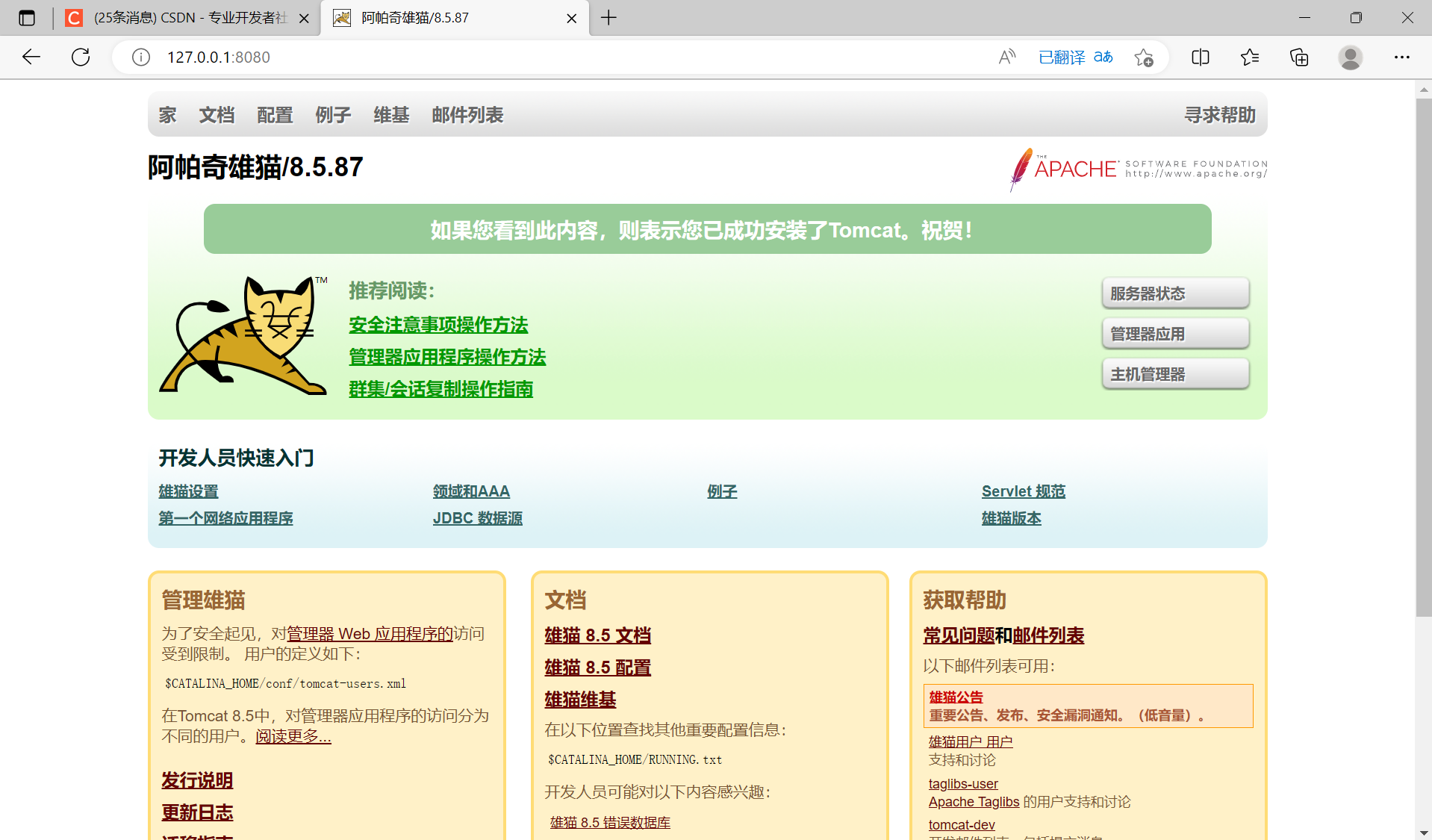Open the 管理器应用程序操作方法 link
1432x840 pixels.
tap(447, 357)
